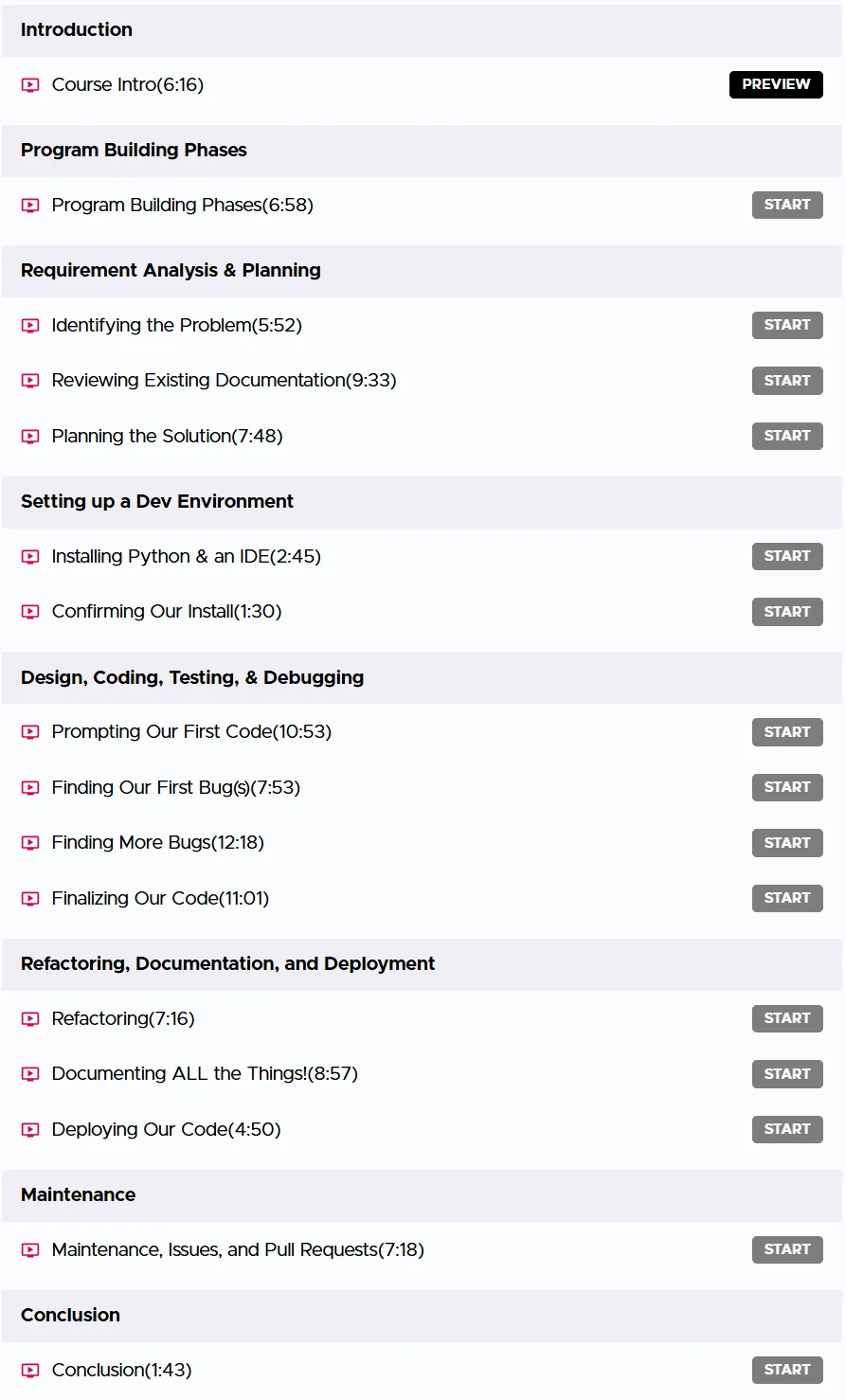Viewport: 845px width, 1400px height.
Task: Start the Finding More Bugs lesson
Action: (x=787, y=843)
